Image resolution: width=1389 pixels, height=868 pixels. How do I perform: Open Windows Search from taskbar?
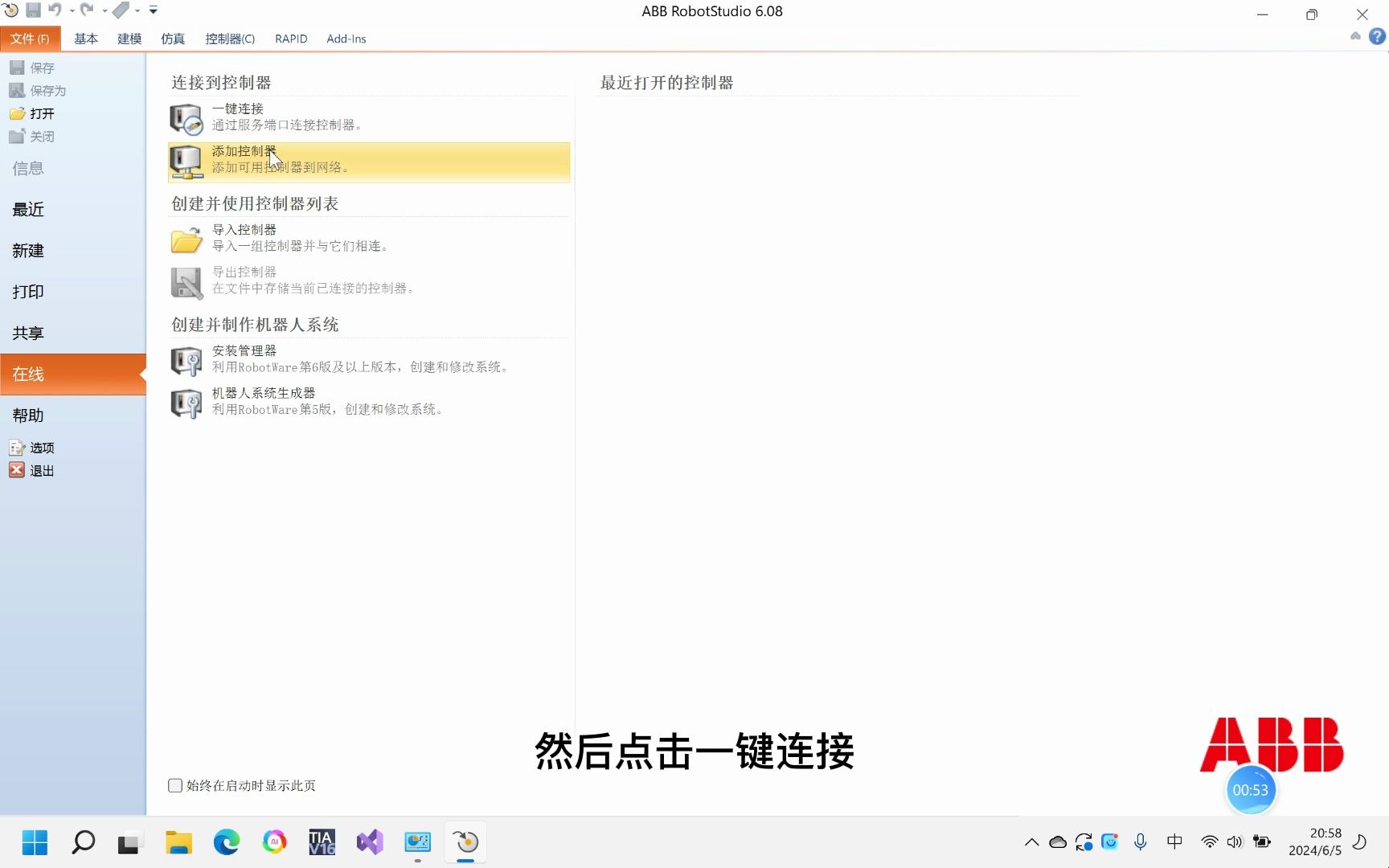pos(83,842)
